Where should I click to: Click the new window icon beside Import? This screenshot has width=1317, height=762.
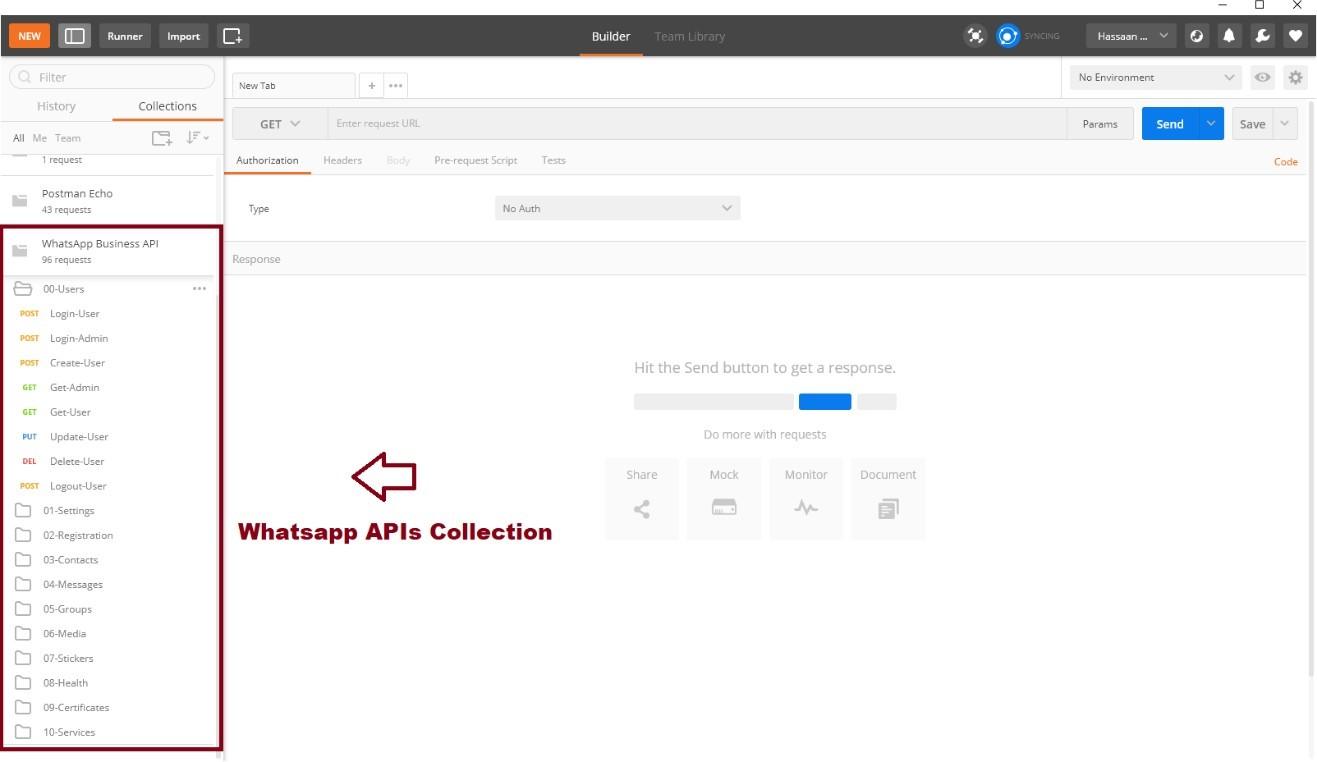pyautogui.click(x=232, y=36)
